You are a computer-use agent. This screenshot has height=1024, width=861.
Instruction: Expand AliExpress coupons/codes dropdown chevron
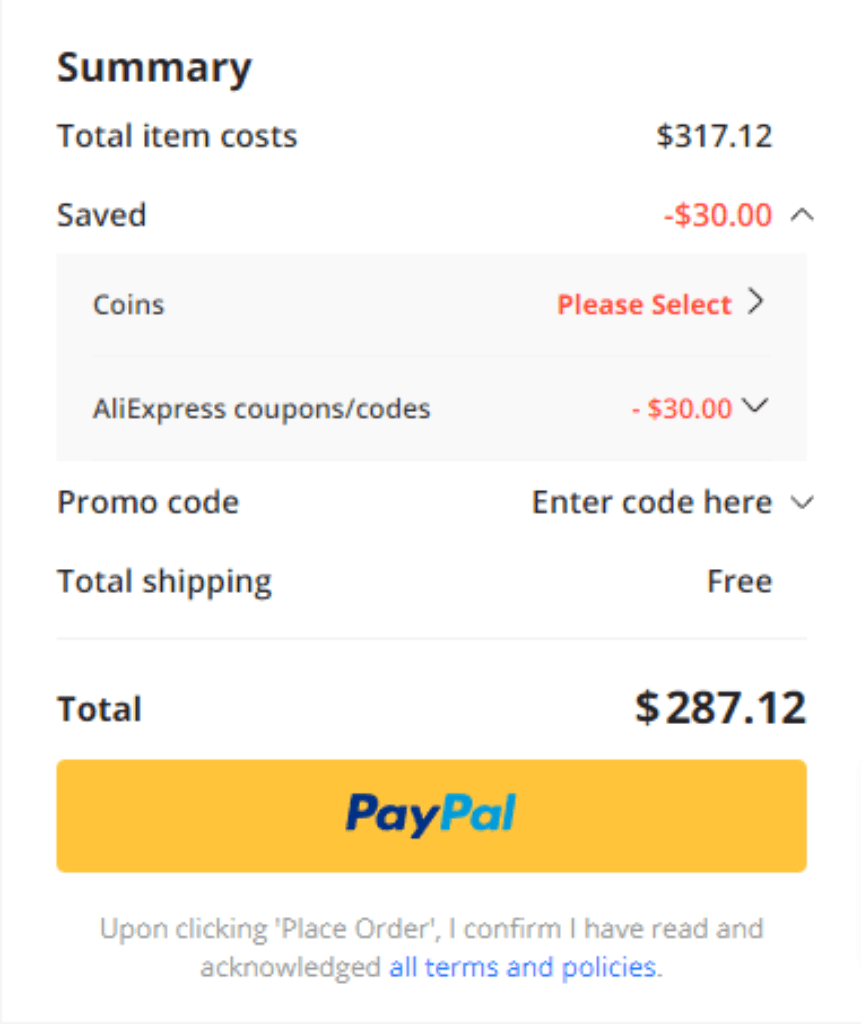click(x=755, y=406)
